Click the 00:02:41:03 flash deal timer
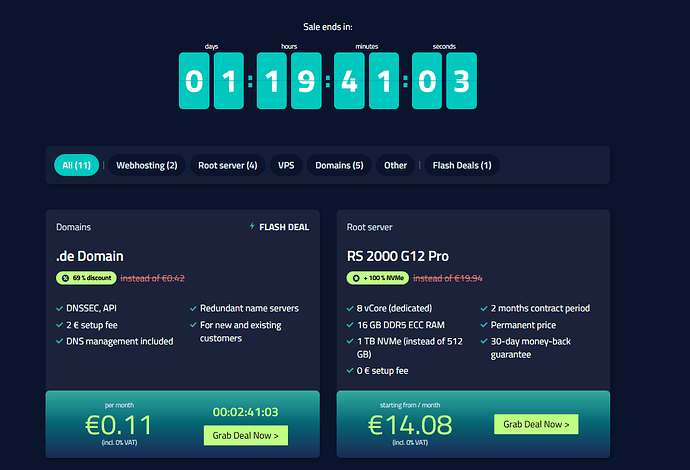The image size is (690, 470). tap(246, 412)
